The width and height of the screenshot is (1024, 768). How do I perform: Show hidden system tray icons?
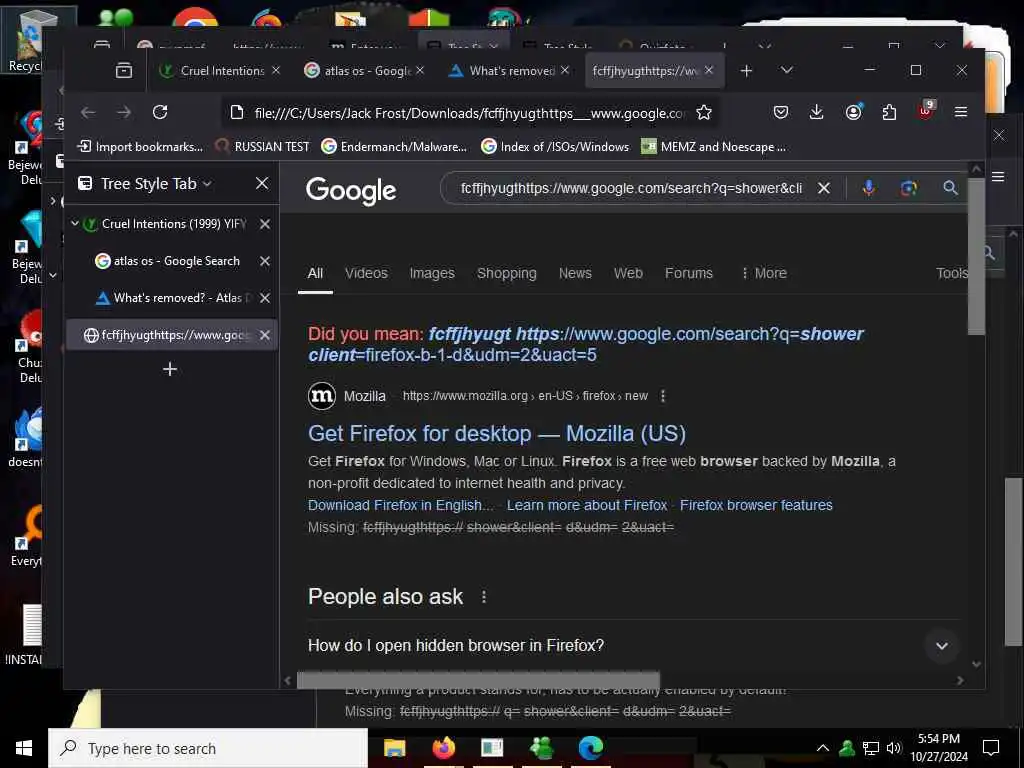[823, 748]
